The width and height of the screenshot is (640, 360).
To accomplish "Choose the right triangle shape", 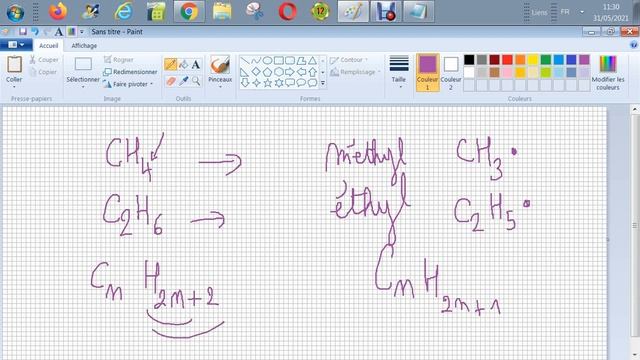I will (x=245, y=72).
